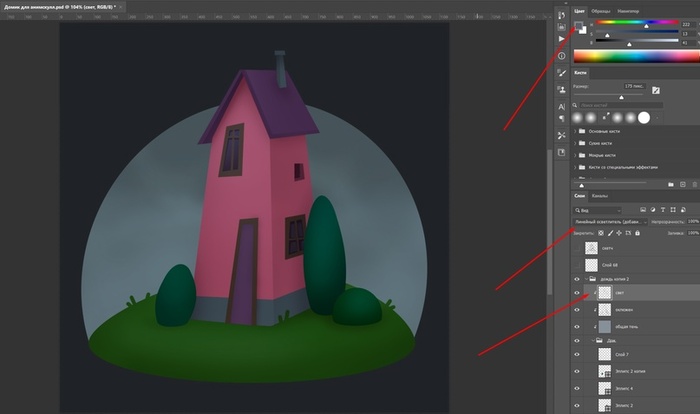Click the foreground color swatch
The height and width of the screenshot is (414, 700).
point(577,25)
